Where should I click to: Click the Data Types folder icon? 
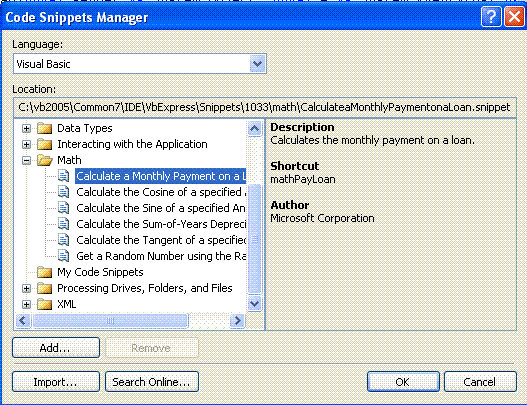(x=44, y=128)
